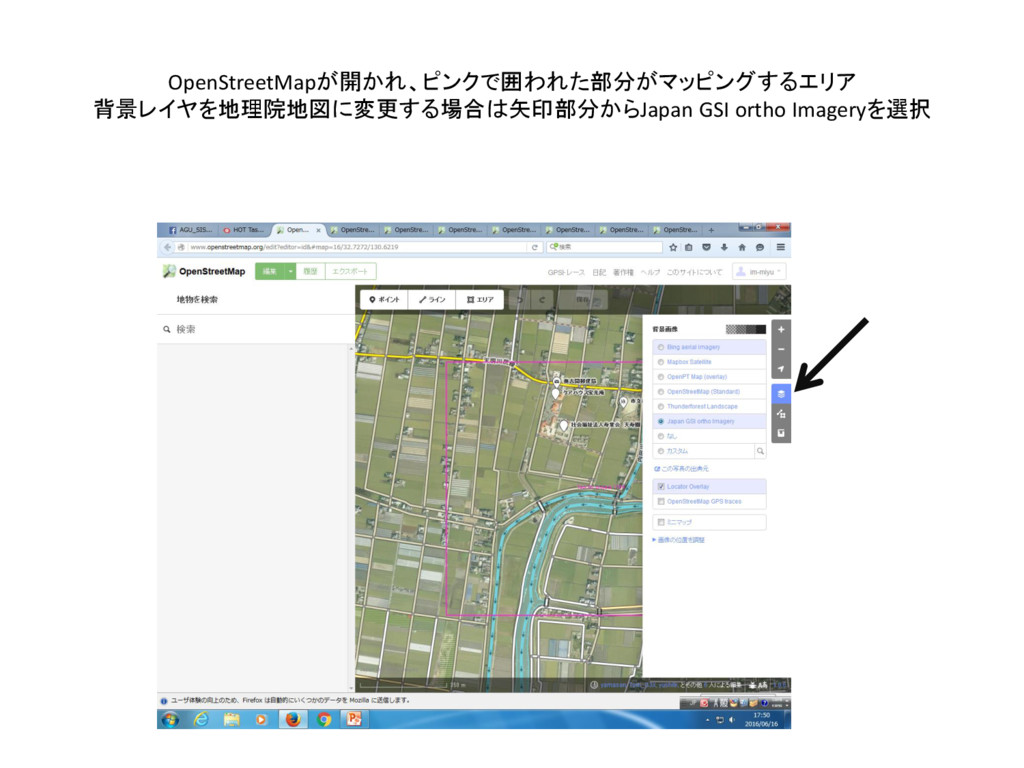Image resolution: width=1024 pixels, height=768 pixels.
Task: Expand the 画像の位置を調整 imagery offset section
Action: pos(679,540)
